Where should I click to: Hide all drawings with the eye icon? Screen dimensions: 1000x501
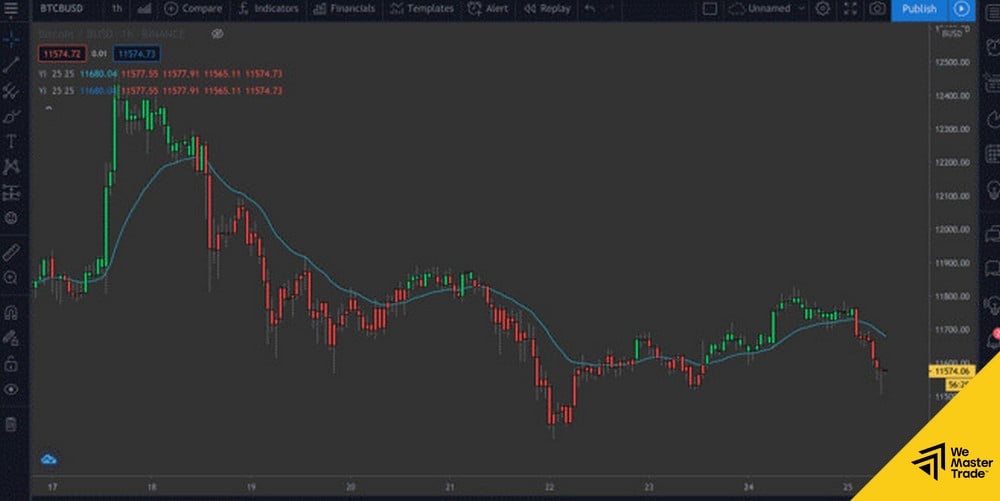(x=11, y=389)
